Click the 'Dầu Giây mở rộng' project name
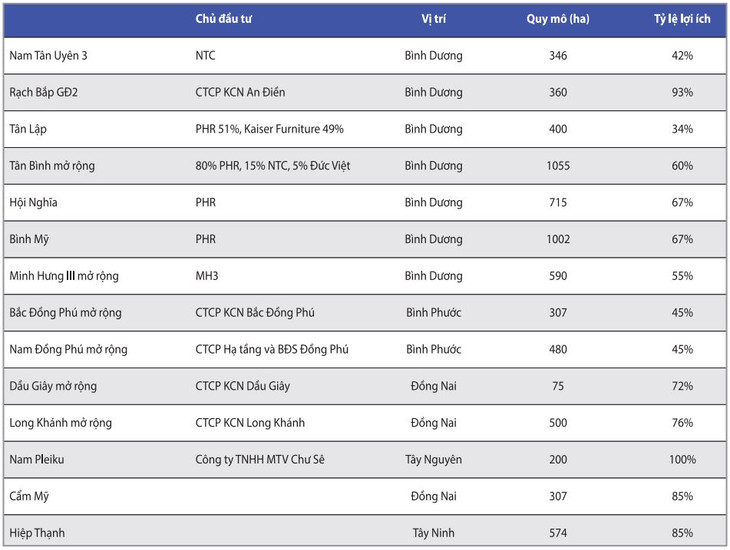The width and height of the screenshot is (730, 550). click(53, 386)
